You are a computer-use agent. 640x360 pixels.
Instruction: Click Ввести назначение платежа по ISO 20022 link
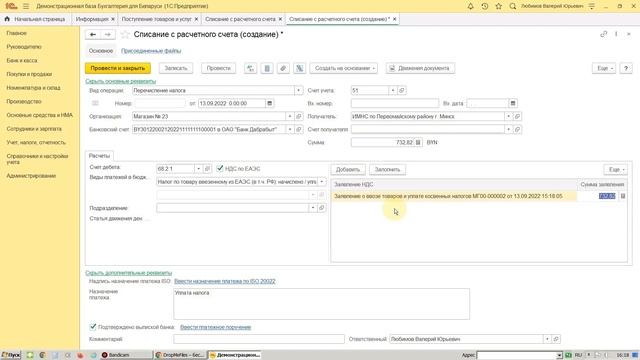coord(224,281)
